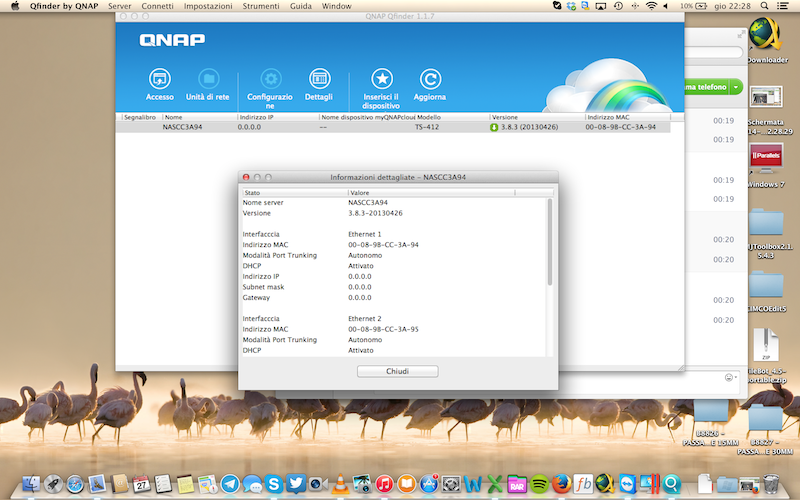Open the Server menu
The width and height of the screenshot is (800, 500).
tap(119, 6)
